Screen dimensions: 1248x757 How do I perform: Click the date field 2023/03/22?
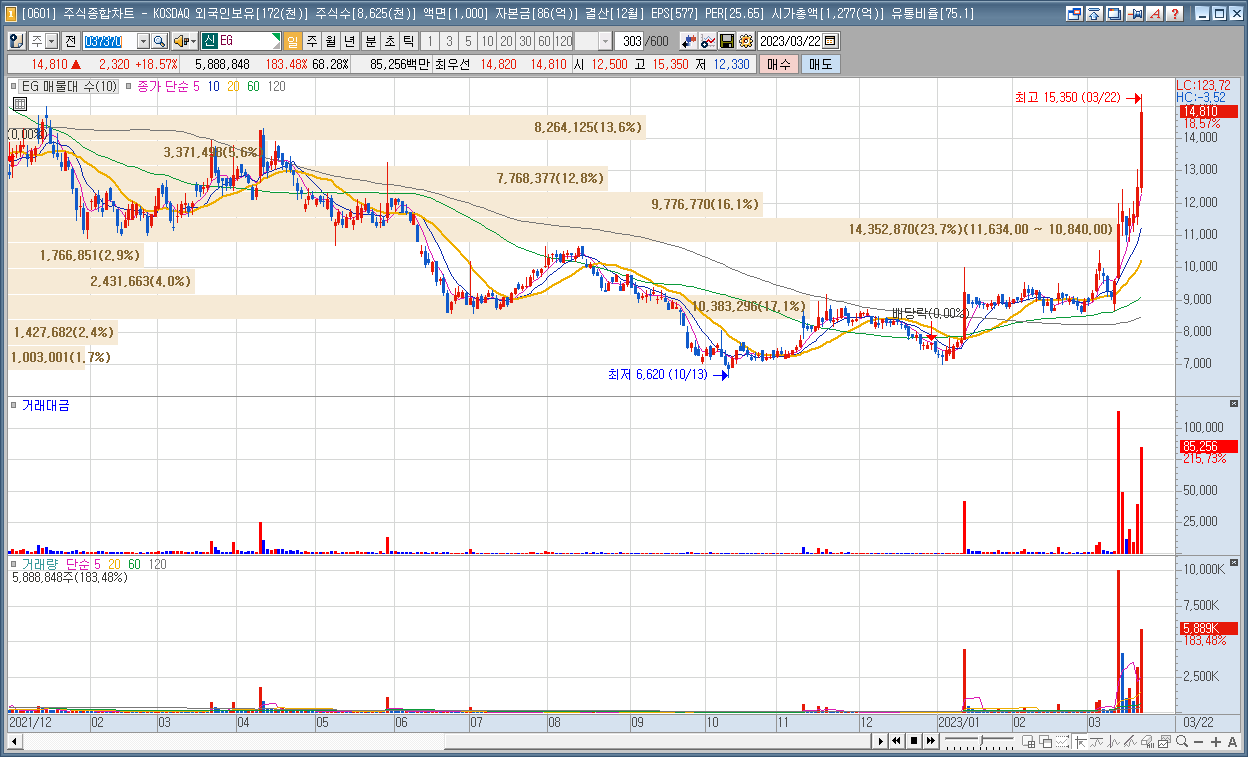tap(790, 41)
